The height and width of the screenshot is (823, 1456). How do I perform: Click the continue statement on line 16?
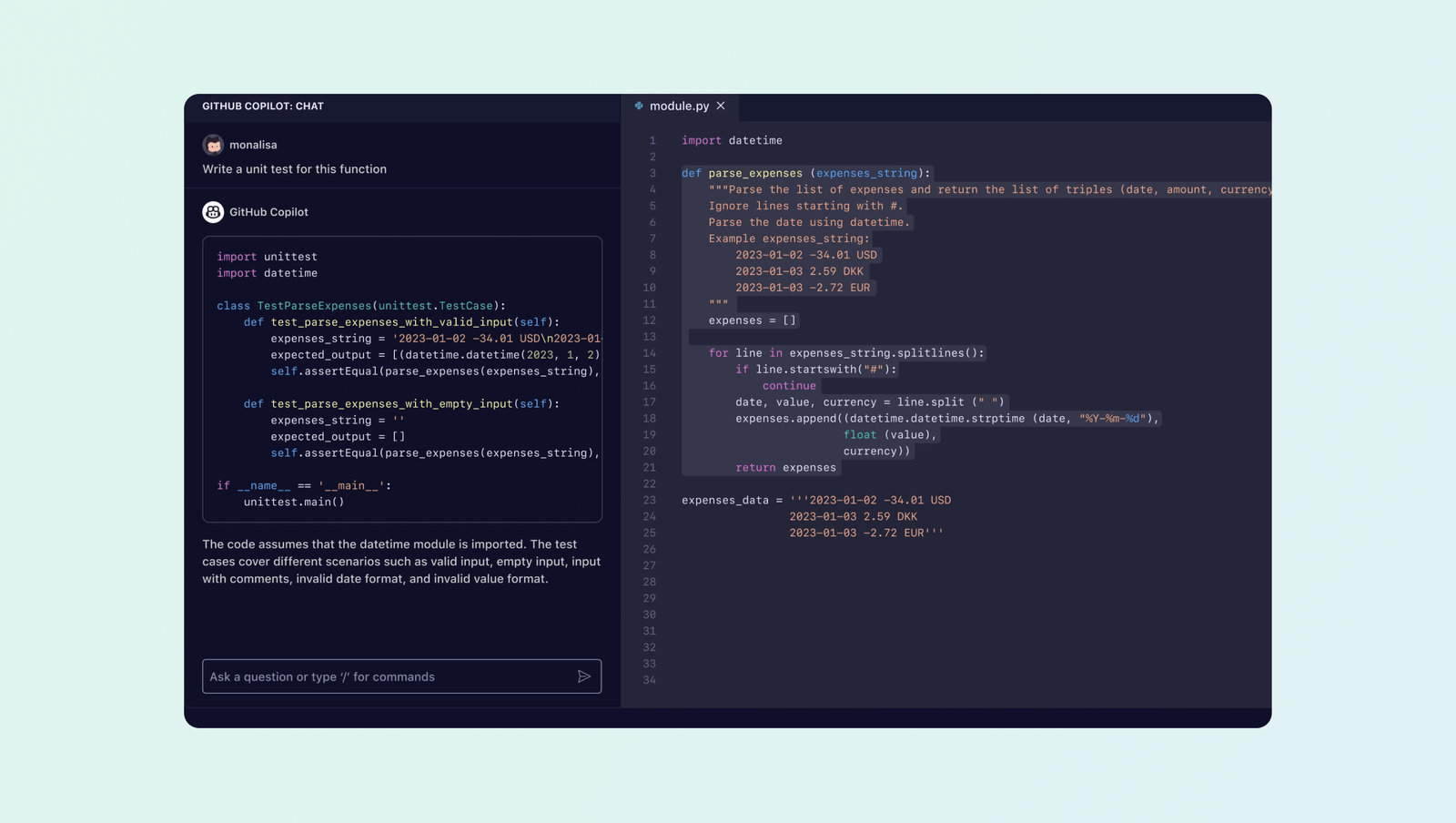[788, 385]
